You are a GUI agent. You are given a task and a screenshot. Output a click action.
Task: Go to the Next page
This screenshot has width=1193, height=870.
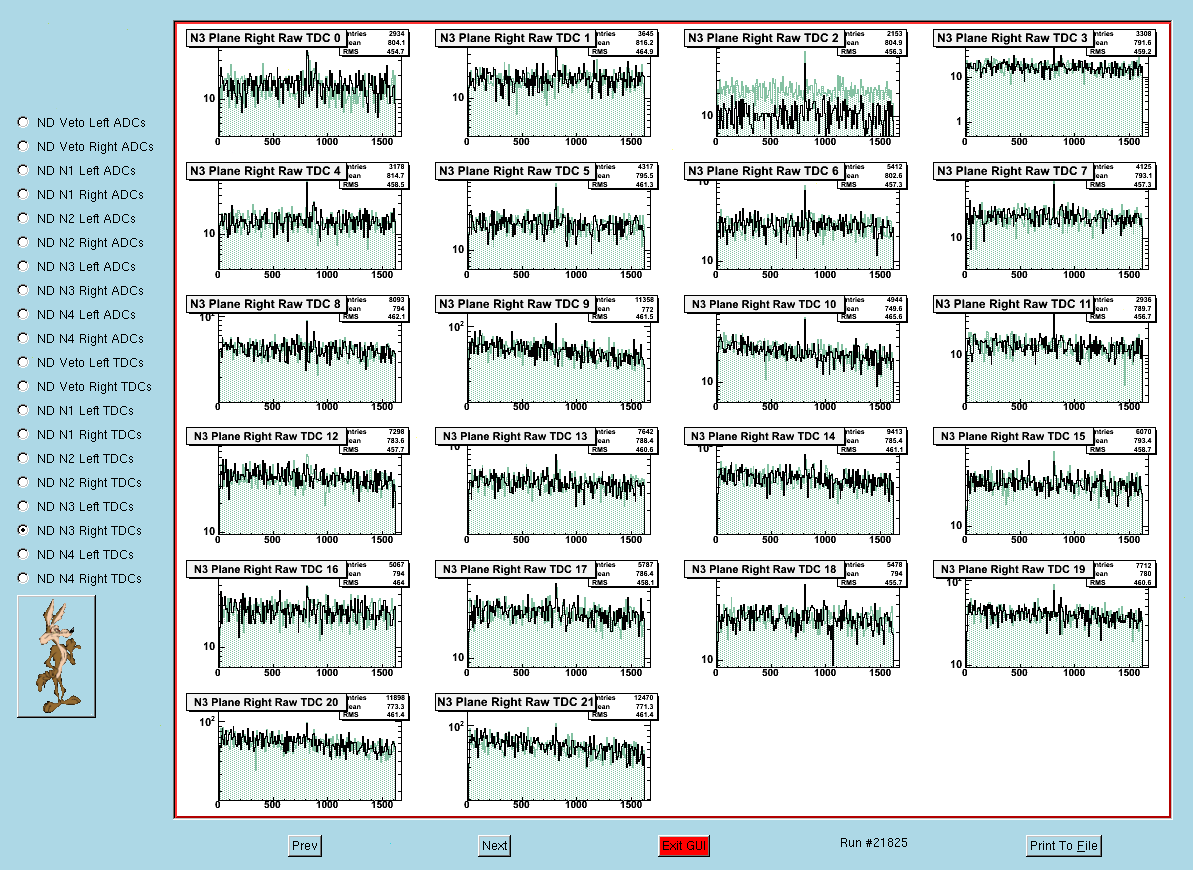494,846
